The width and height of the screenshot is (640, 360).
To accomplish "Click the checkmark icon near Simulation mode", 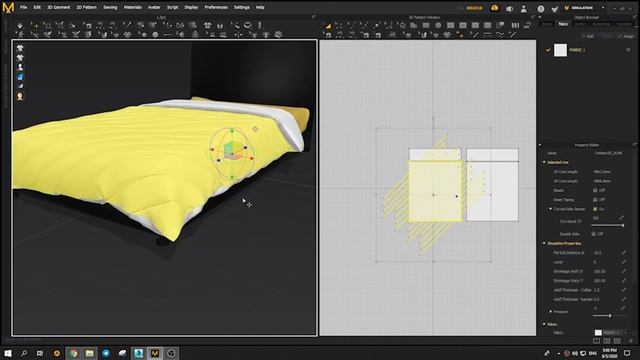I will [554, 8].
